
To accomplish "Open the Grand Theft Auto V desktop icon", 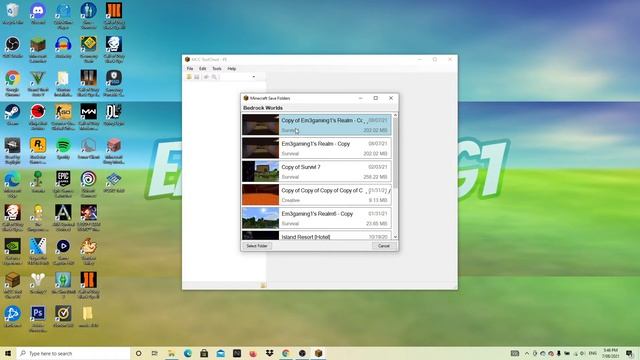I will point(38,83).
